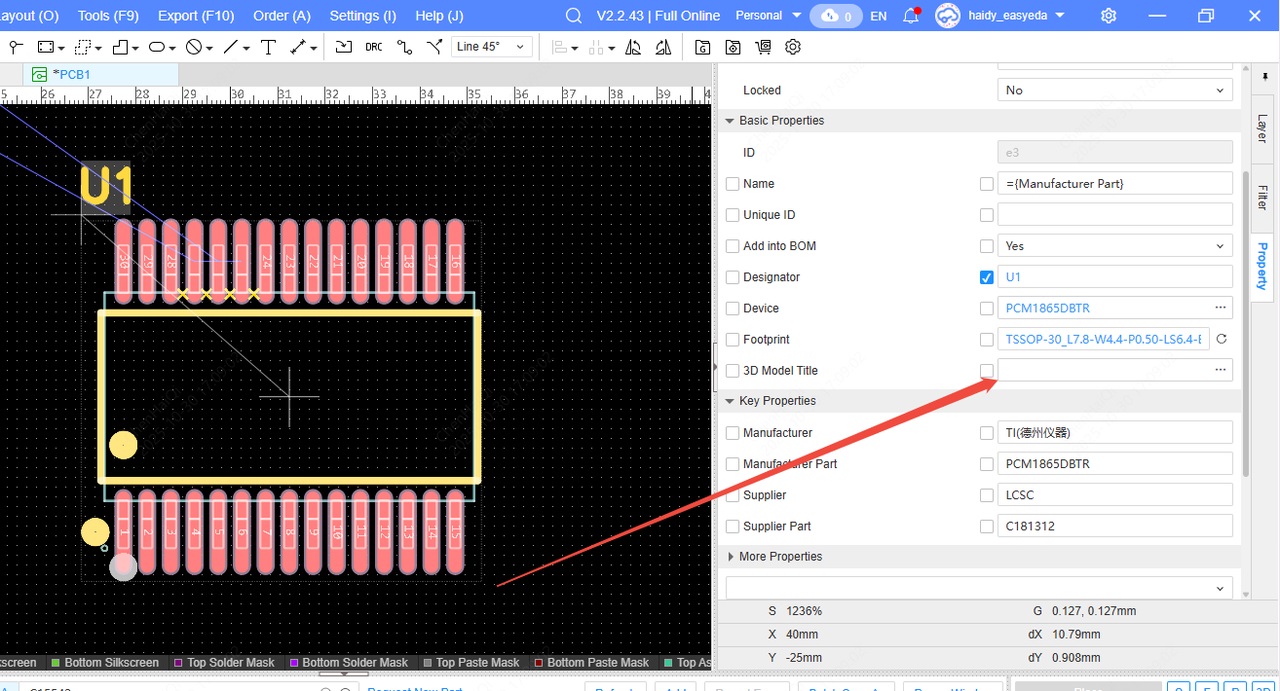This screenshot has width=1280, height=691.
Task: Tick the checkbox left of Manufacturer
Action: pos(733,433)
